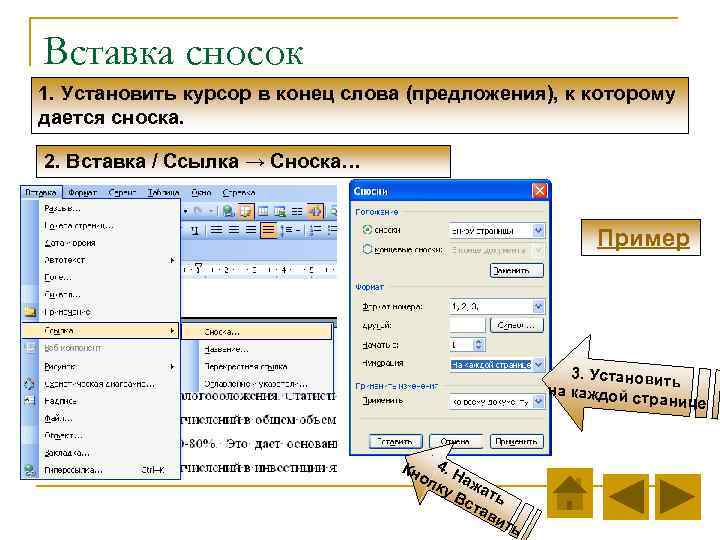Click the Применить button at the dialog bottom
Viewport: 720px width, 540px height.
point(517,442)
